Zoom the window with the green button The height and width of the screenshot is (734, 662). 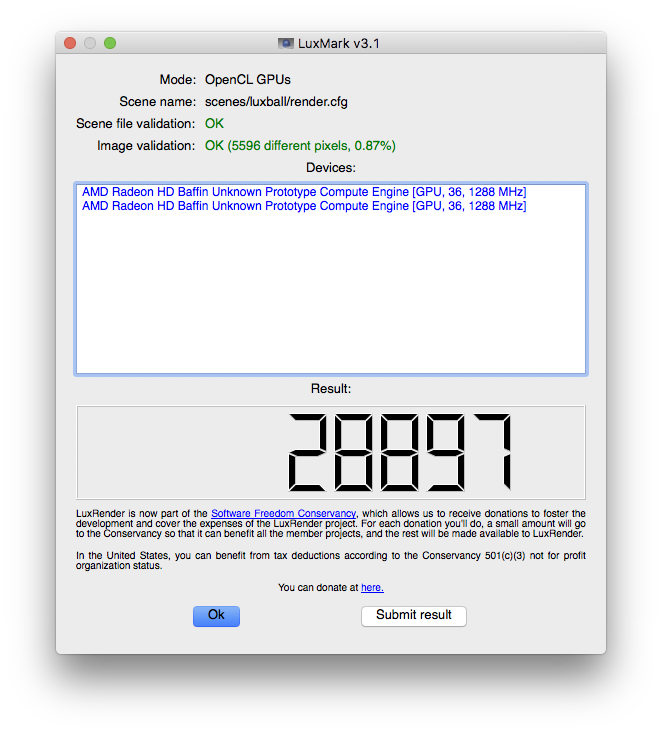(x=110, y=43)
